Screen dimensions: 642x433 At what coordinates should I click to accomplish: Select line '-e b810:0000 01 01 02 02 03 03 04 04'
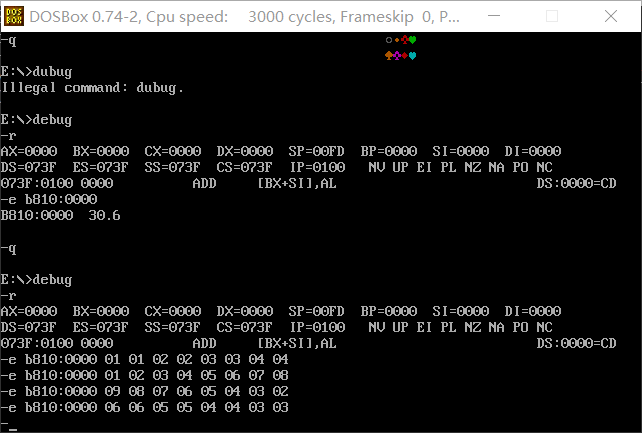point(145,359)
